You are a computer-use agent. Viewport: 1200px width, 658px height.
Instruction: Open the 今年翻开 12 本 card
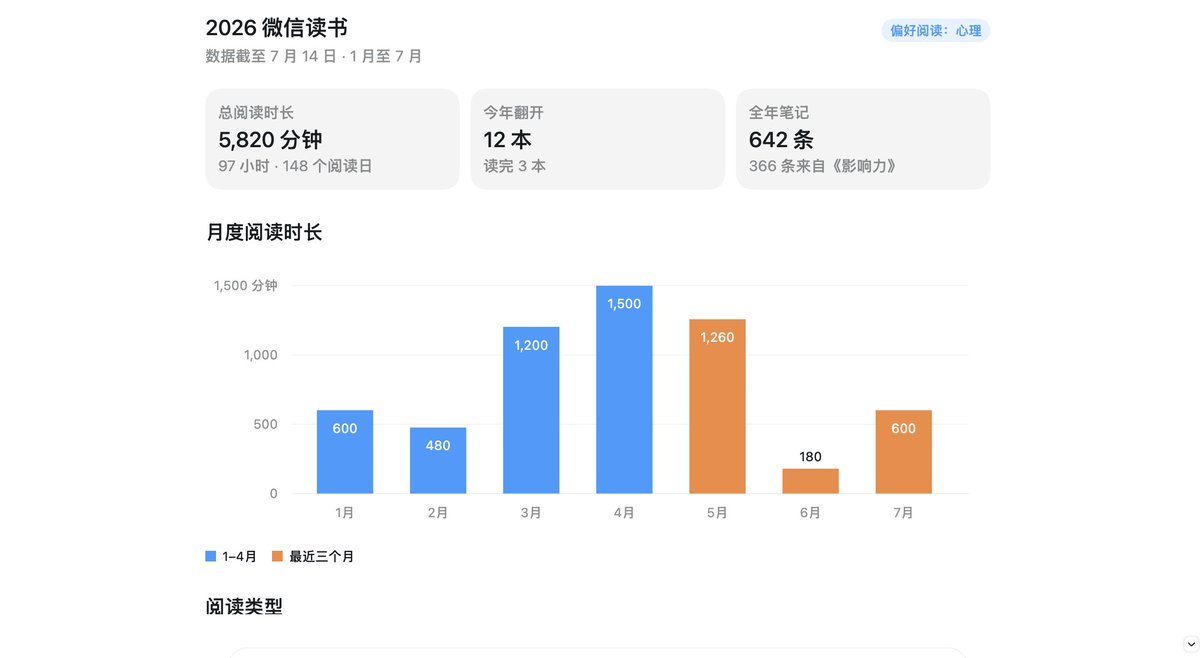(598, 139)
